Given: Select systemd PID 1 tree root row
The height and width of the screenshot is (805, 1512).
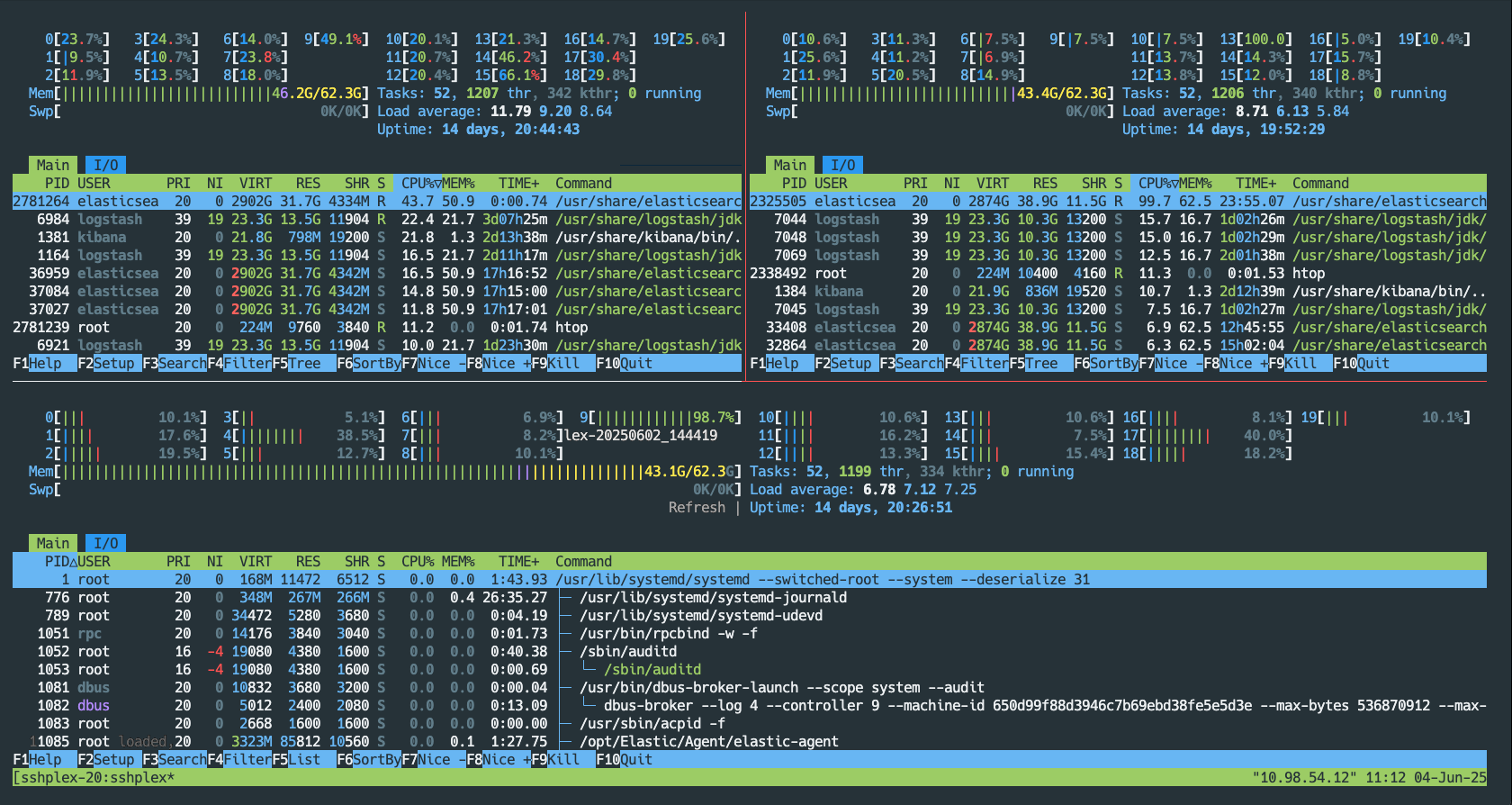Looking at the screenshot, I should pyautogui.click(x=750, y=579).
